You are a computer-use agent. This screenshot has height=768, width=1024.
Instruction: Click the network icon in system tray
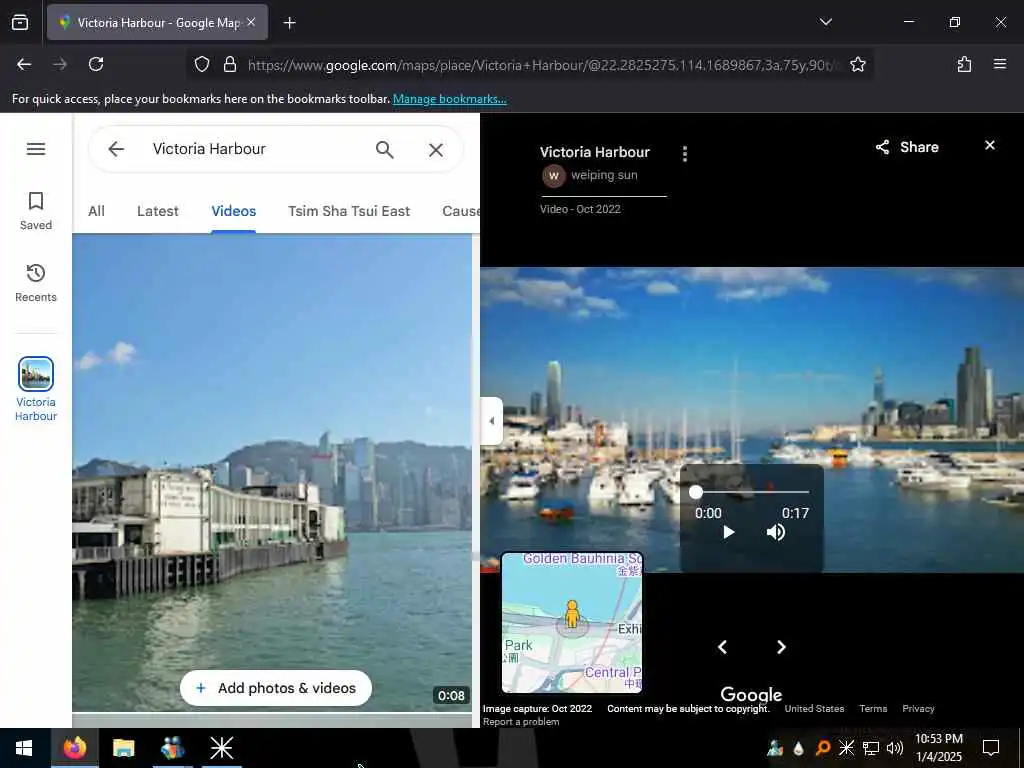(x=871, y=748)
